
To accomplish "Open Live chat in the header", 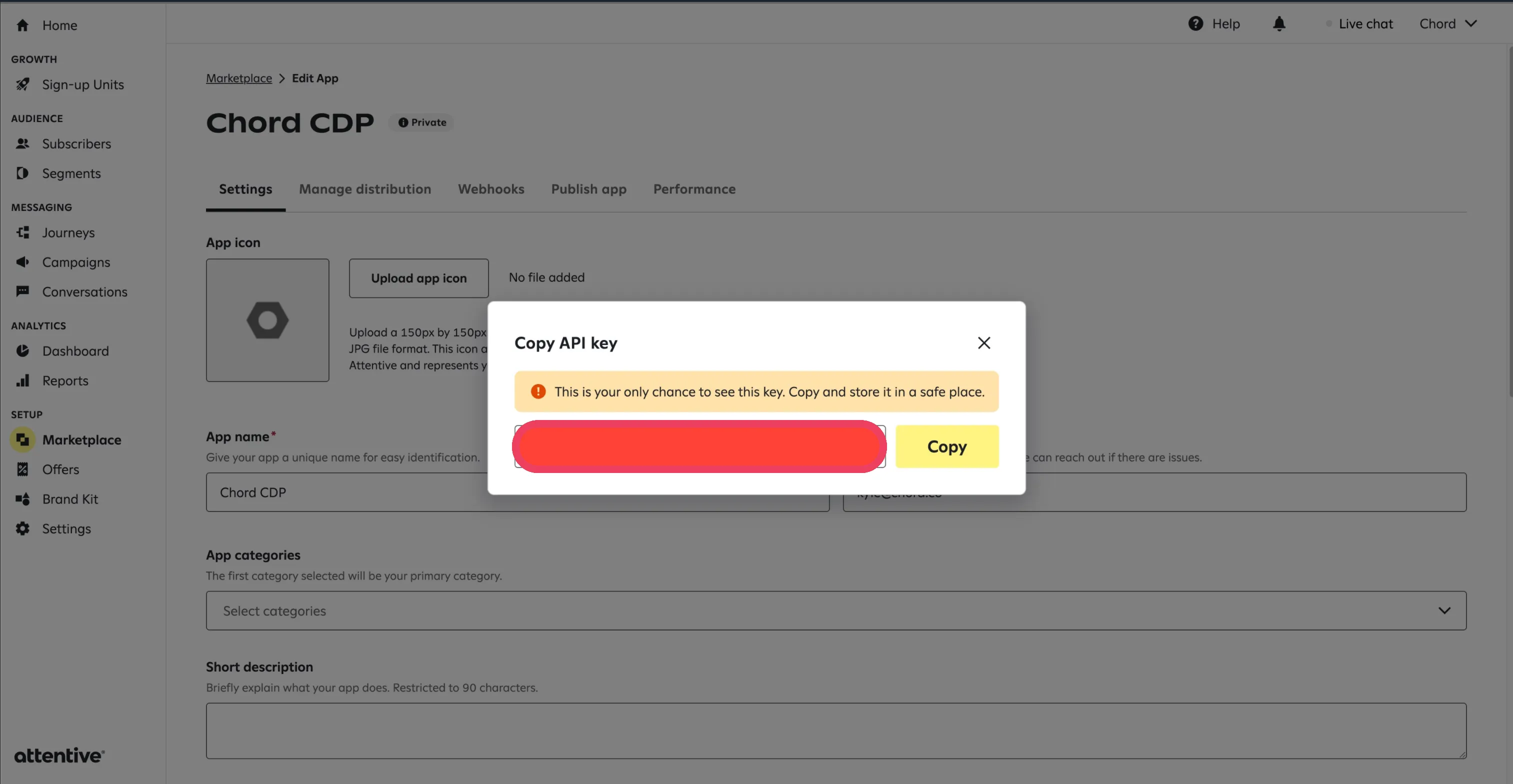I will pyautogui.click(x=1365, y=23).
